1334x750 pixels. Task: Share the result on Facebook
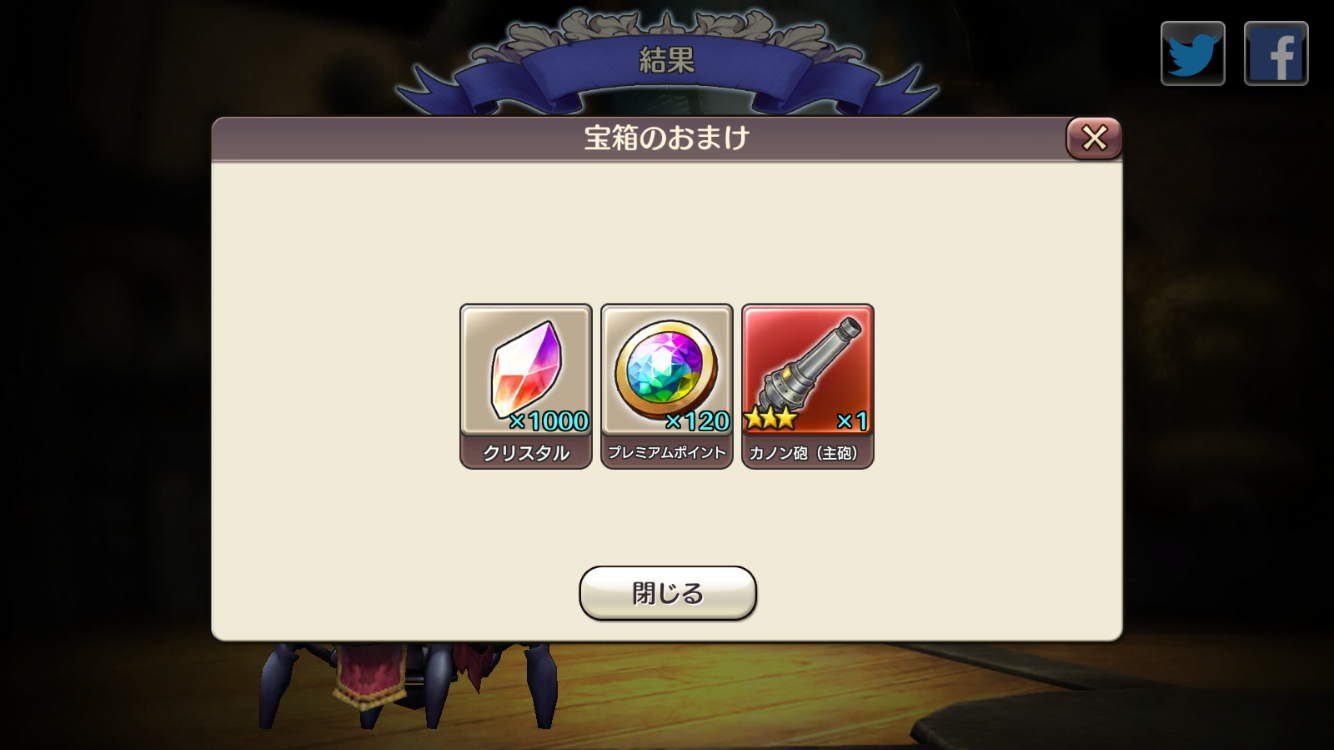(x=1276, y=53)
